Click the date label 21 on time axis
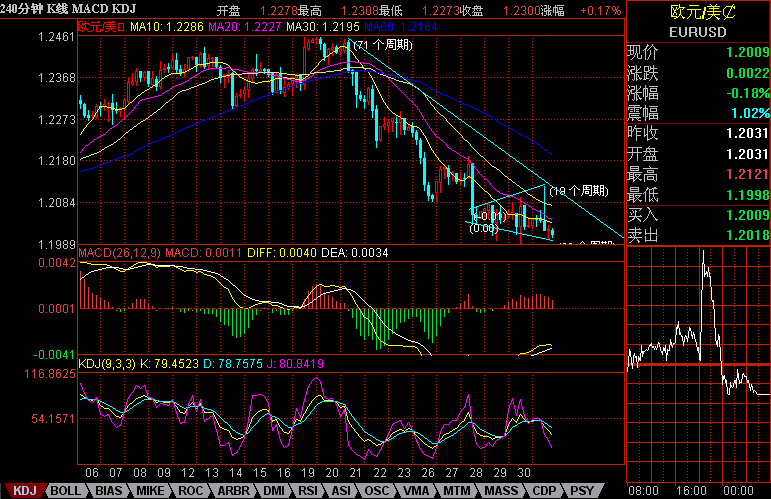The width and height of the screenshot is (771, 499). click(x=356, y=473)
